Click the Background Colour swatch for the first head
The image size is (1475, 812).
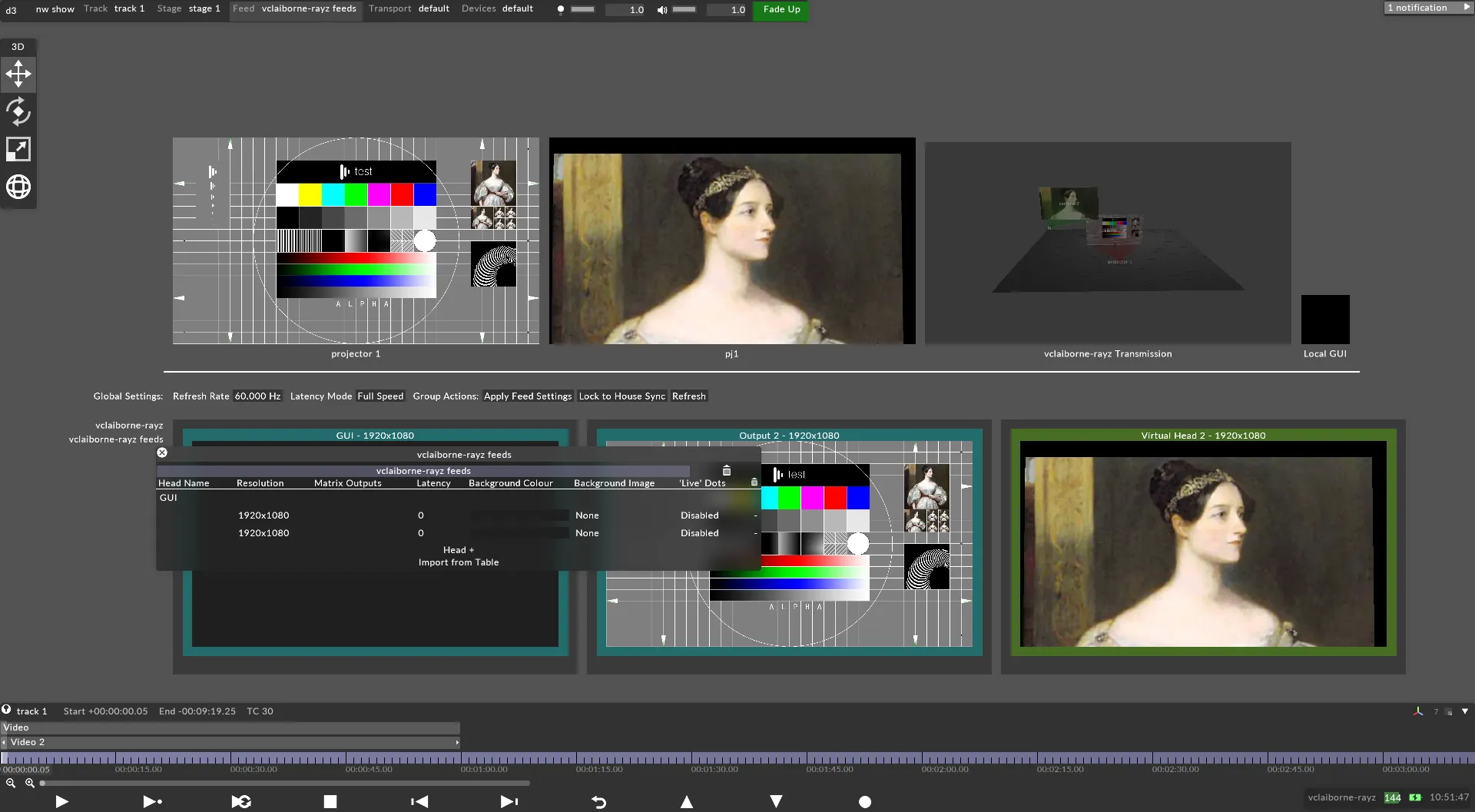pyautogui.click(x=517, y=515)
